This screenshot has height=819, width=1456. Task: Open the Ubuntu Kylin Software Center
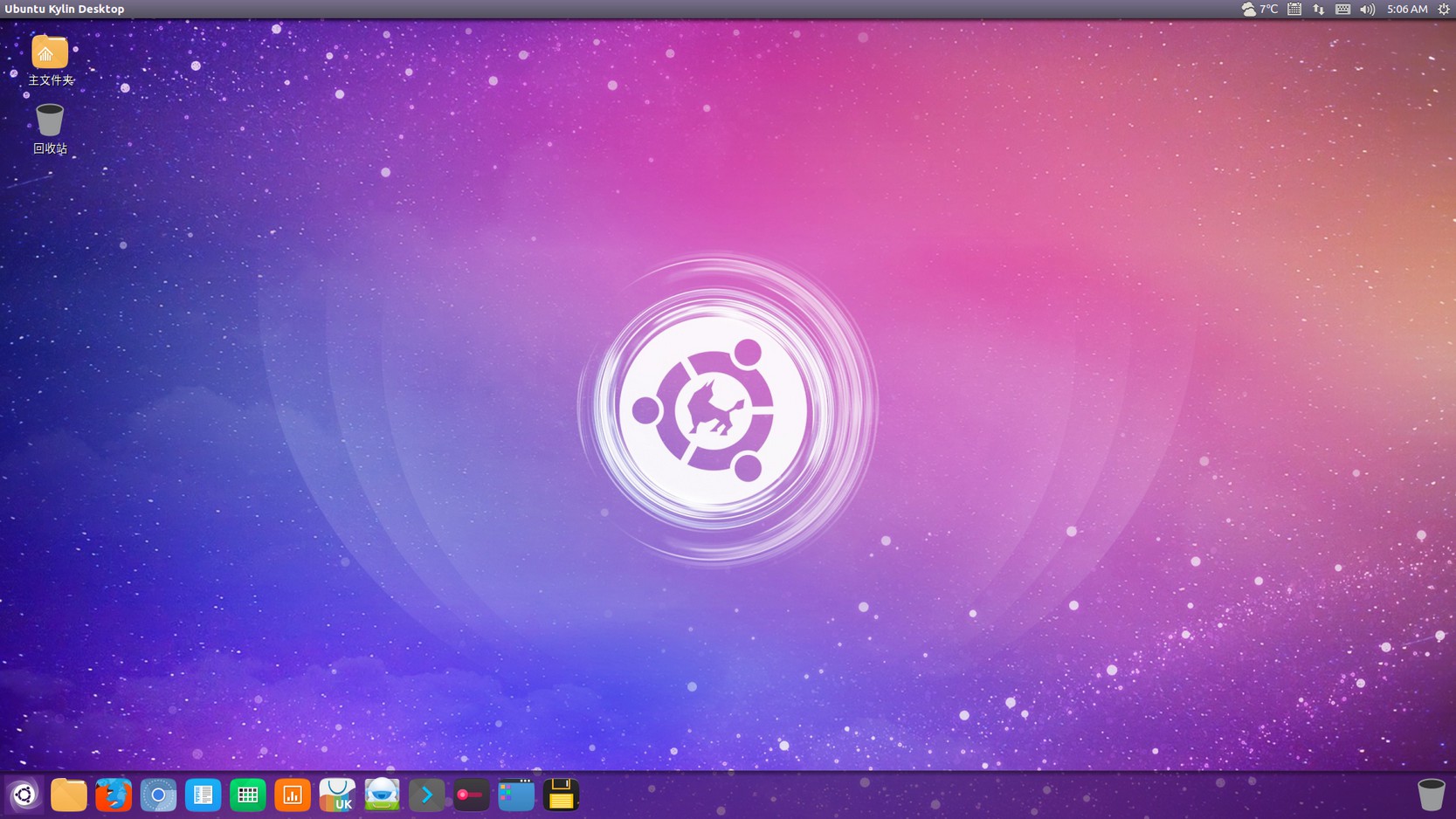[x=337, y=795]
